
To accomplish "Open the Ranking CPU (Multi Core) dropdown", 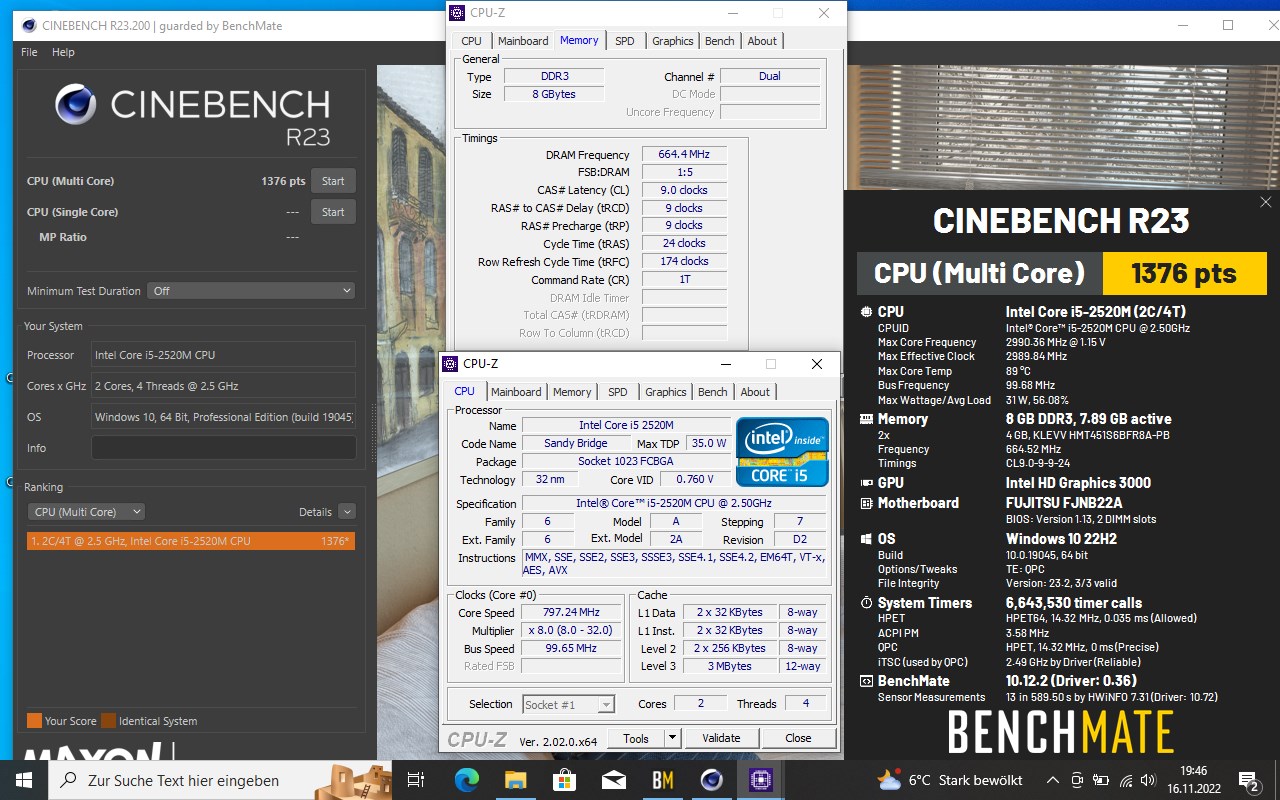I will [86, 512].
